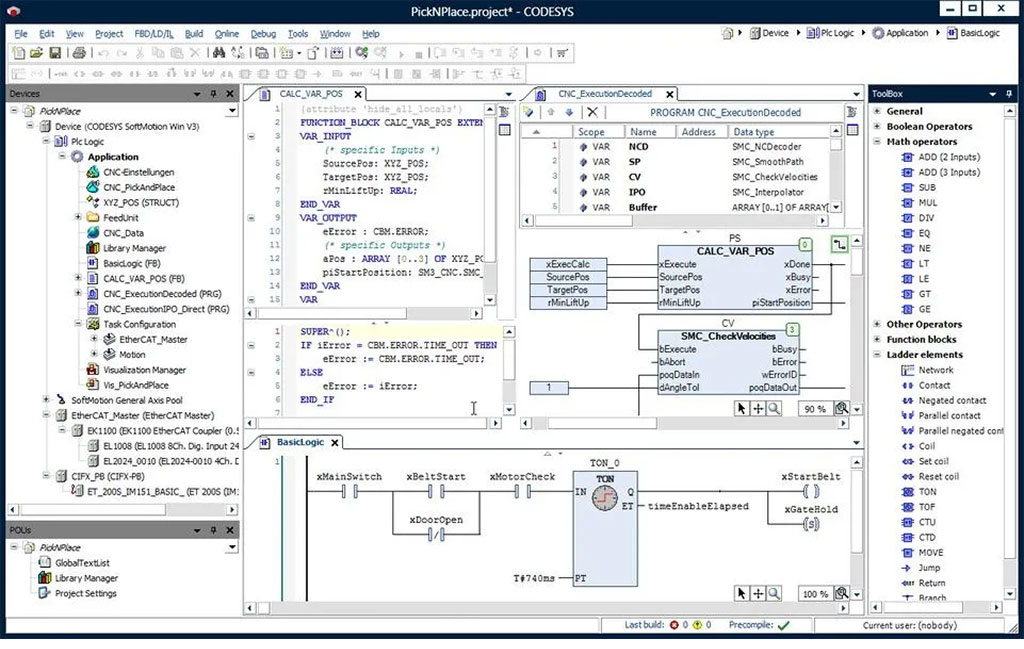Screen dimensions: 1024x649
Task: Open the Debug menu
Action: (x=263, y=33)
